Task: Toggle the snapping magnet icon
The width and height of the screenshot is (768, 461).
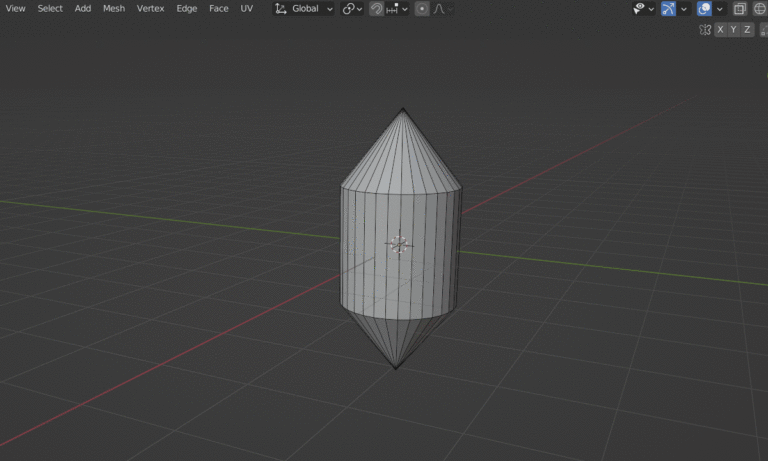Action: 377,9
